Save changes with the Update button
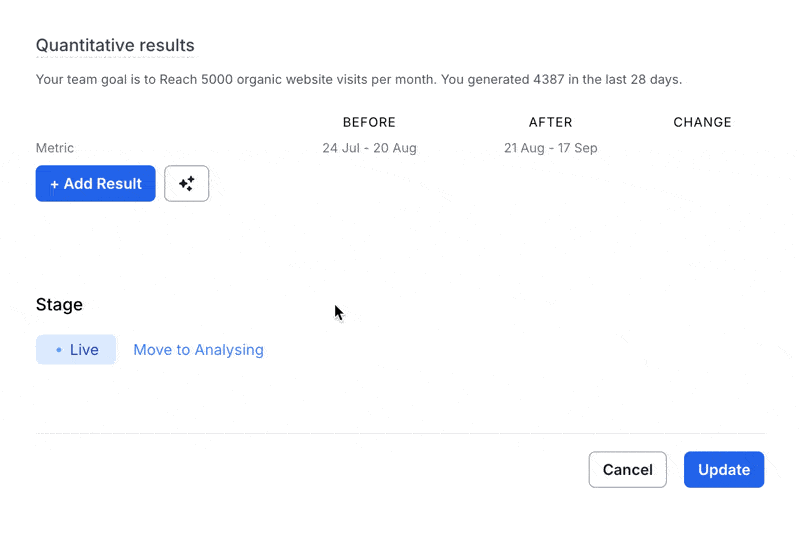The height and width of the screenshot is (547, 800). point(724,469)
